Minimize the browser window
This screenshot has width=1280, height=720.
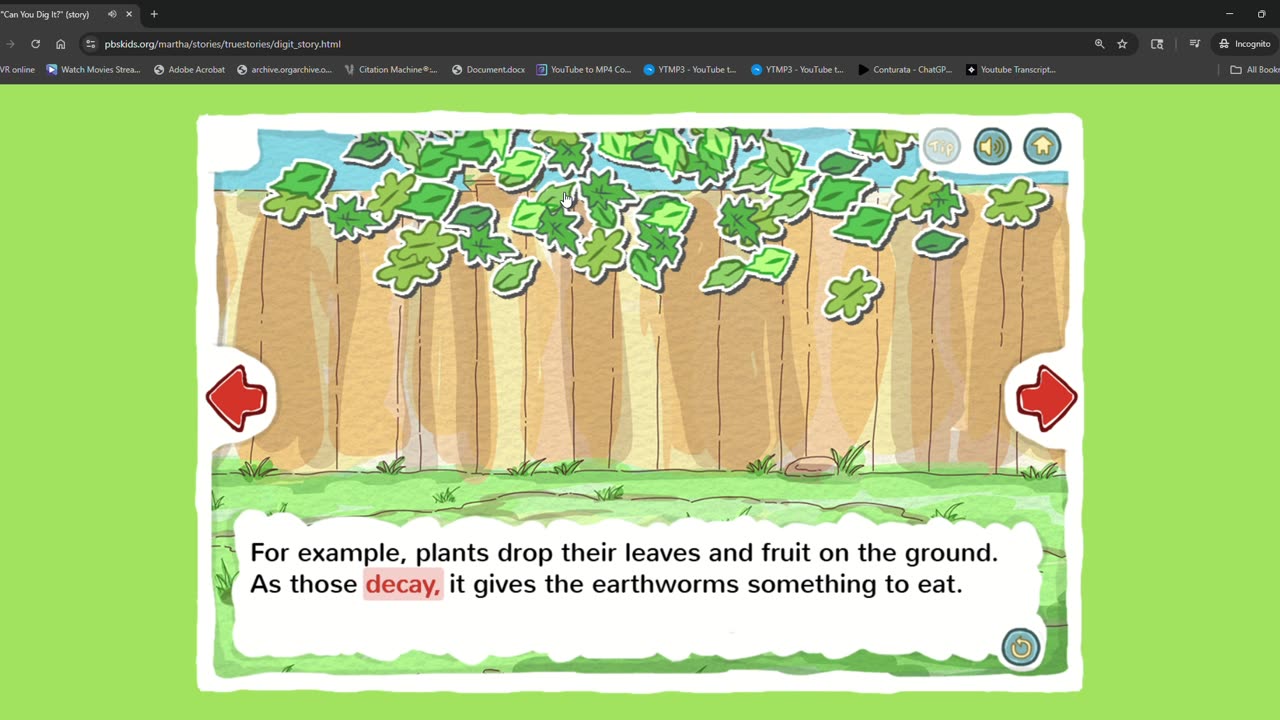click(x=1230, y=14)
